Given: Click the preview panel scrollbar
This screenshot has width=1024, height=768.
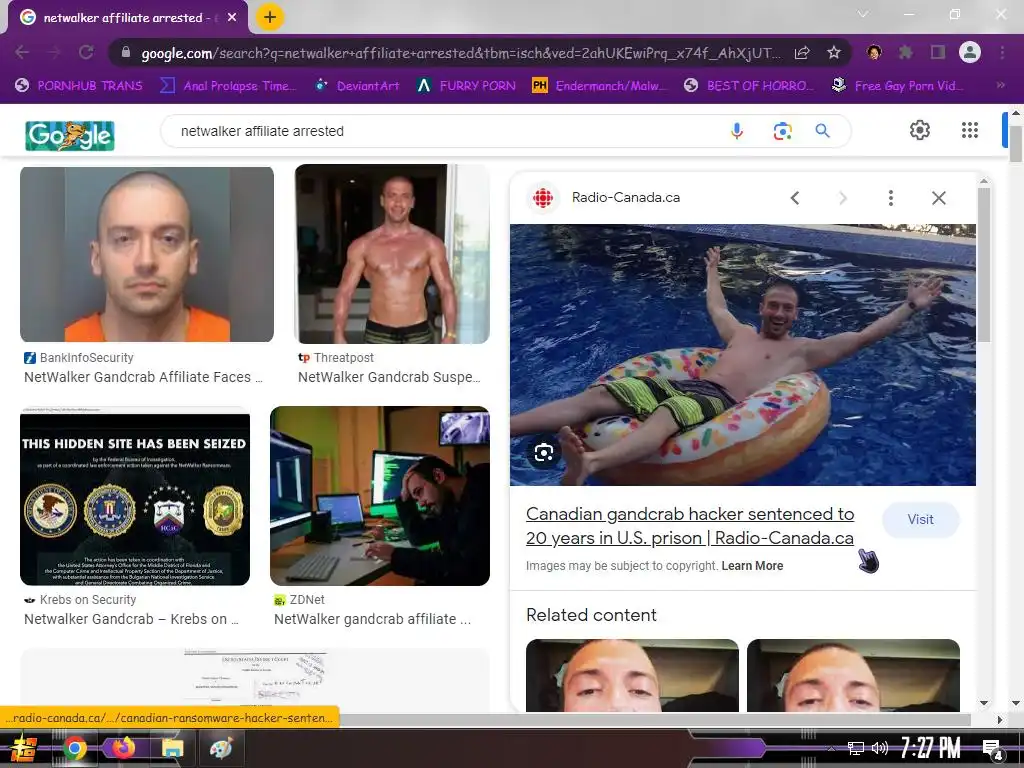Looking at the screenshot, I should click(x=984, y=264).
